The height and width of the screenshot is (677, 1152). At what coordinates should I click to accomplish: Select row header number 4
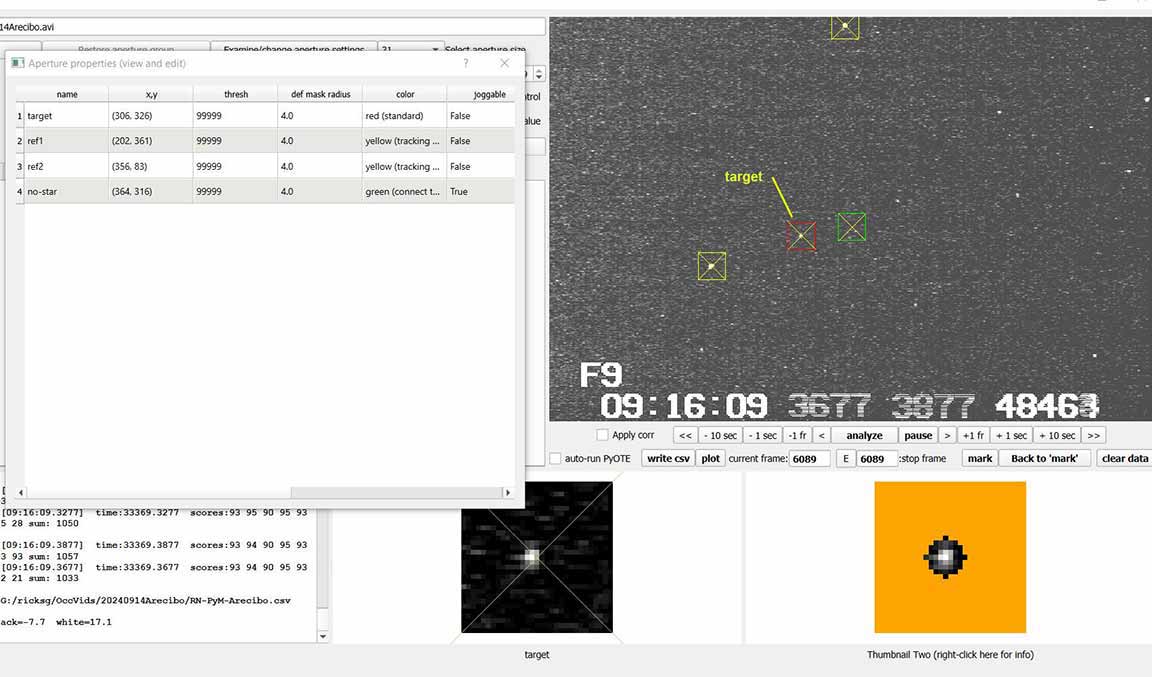point(20,191)
